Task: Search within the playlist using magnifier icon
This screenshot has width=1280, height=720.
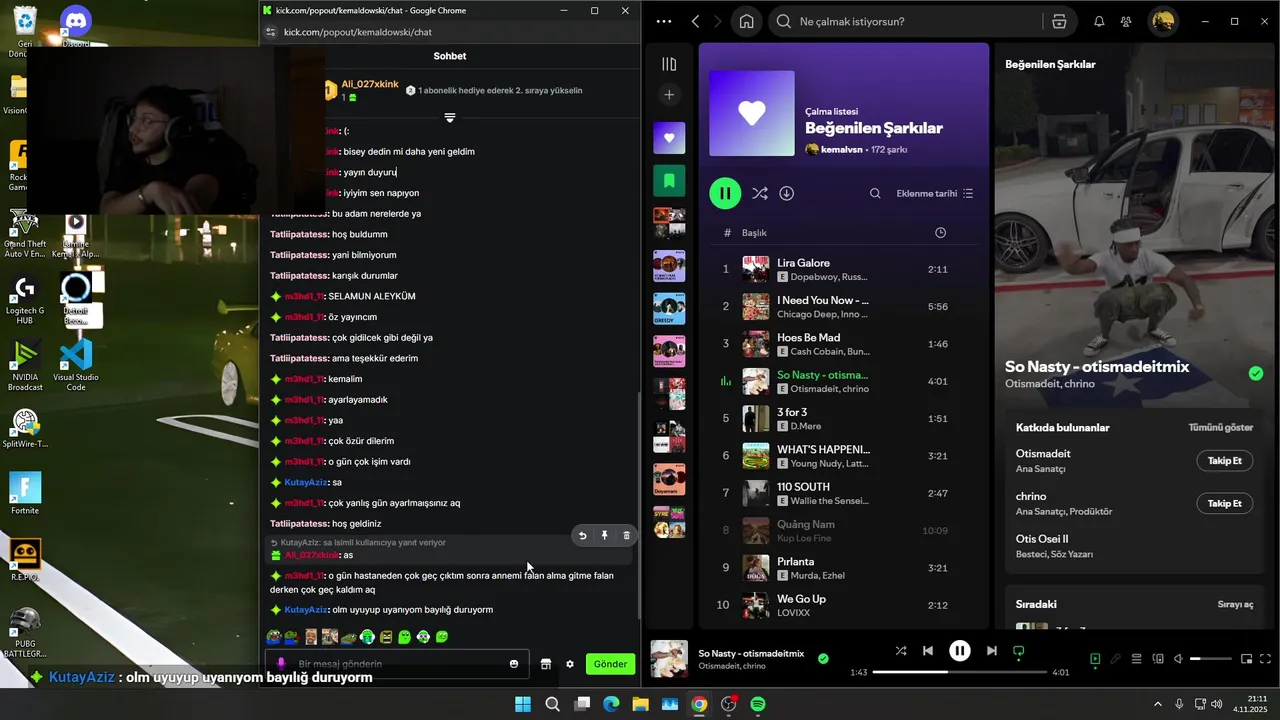Action: [x=875, y=194]
